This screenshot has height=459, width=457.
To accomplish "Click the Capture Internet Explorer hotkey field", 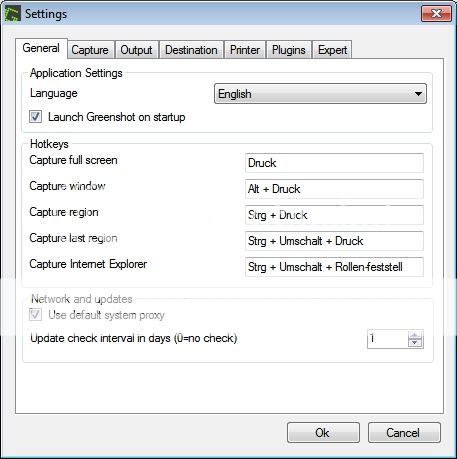I will [x=334, y=267].
